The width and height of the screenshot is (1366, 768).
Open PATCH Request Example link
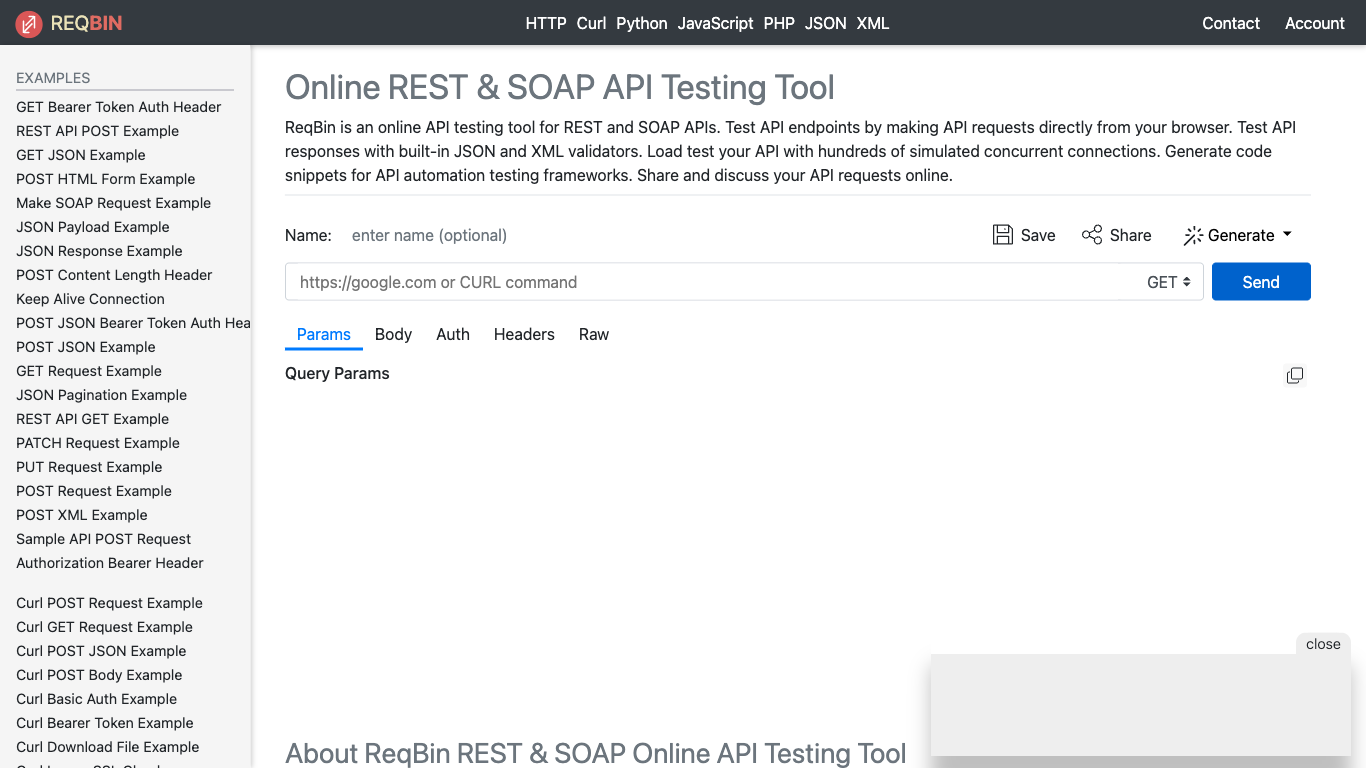[98, 443]
